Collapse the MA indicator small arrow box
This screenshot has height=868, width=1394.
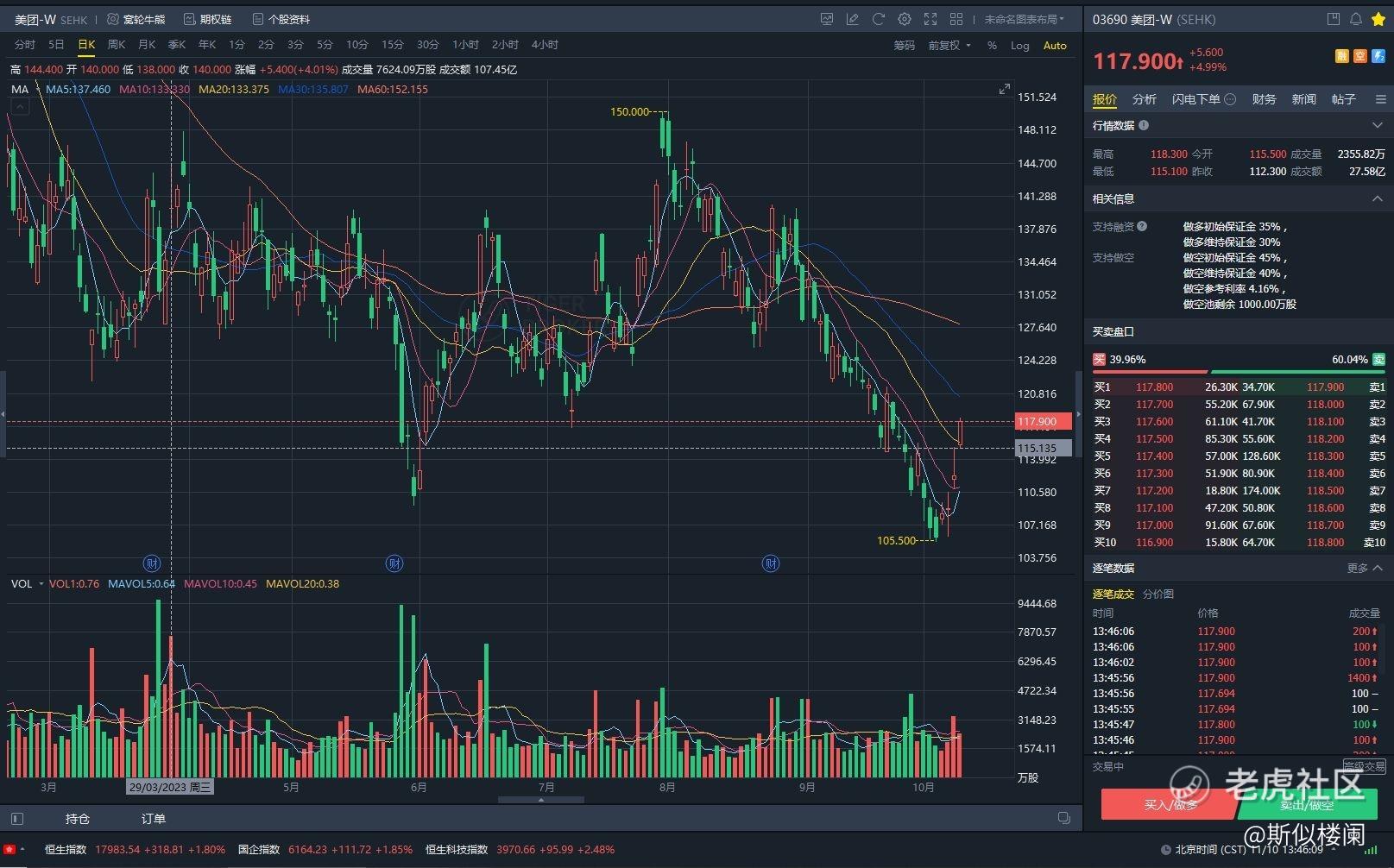pos(20,106)
